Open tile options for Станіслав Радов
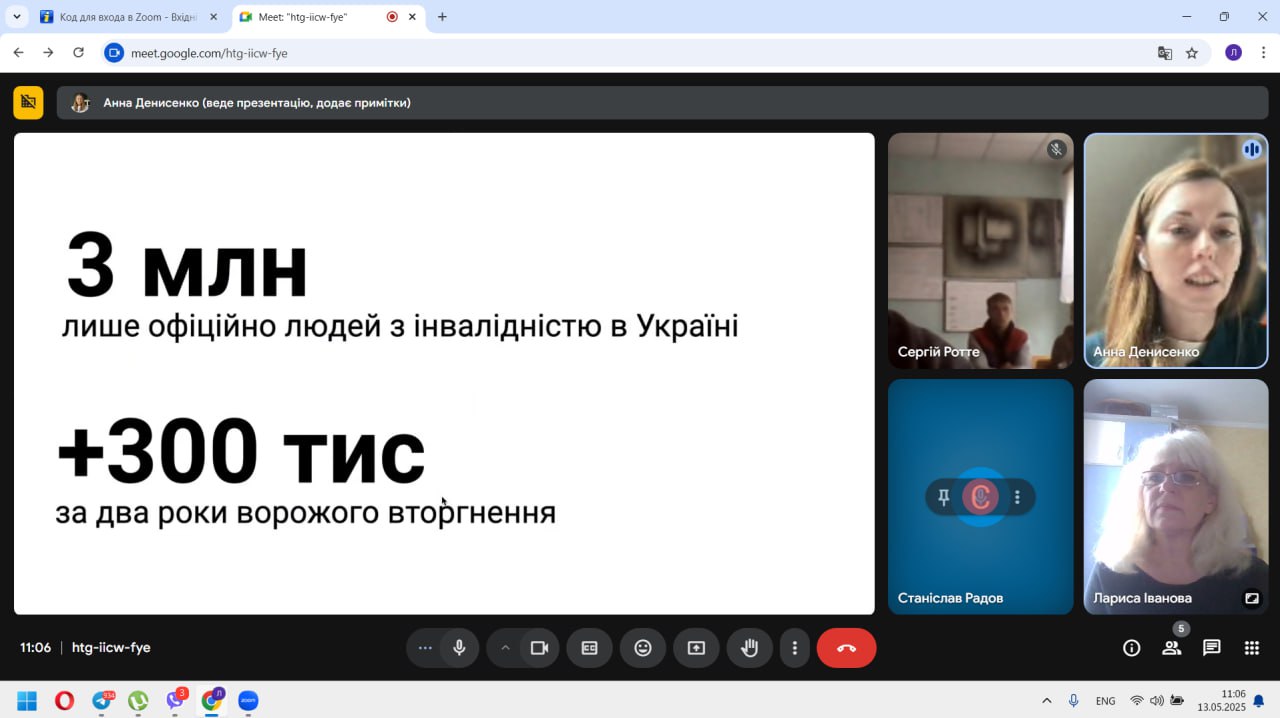The width and height of the screenshot is (1280, 718). 1018,497
